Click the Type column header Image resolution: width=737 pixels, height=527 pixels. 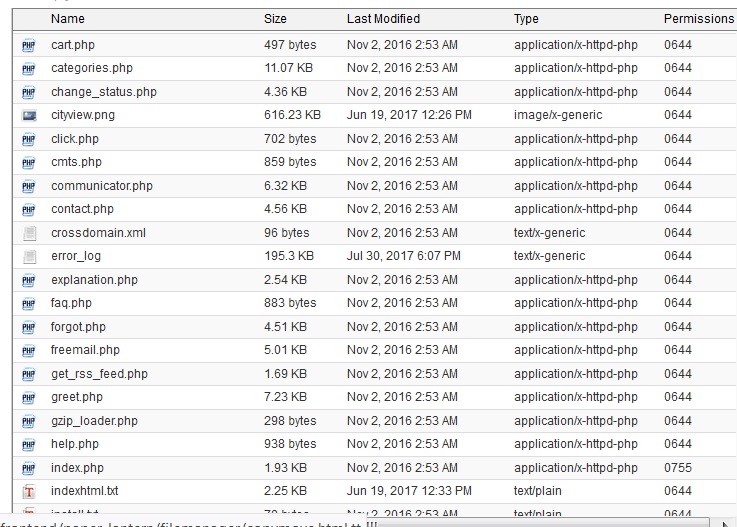[526, 19]
